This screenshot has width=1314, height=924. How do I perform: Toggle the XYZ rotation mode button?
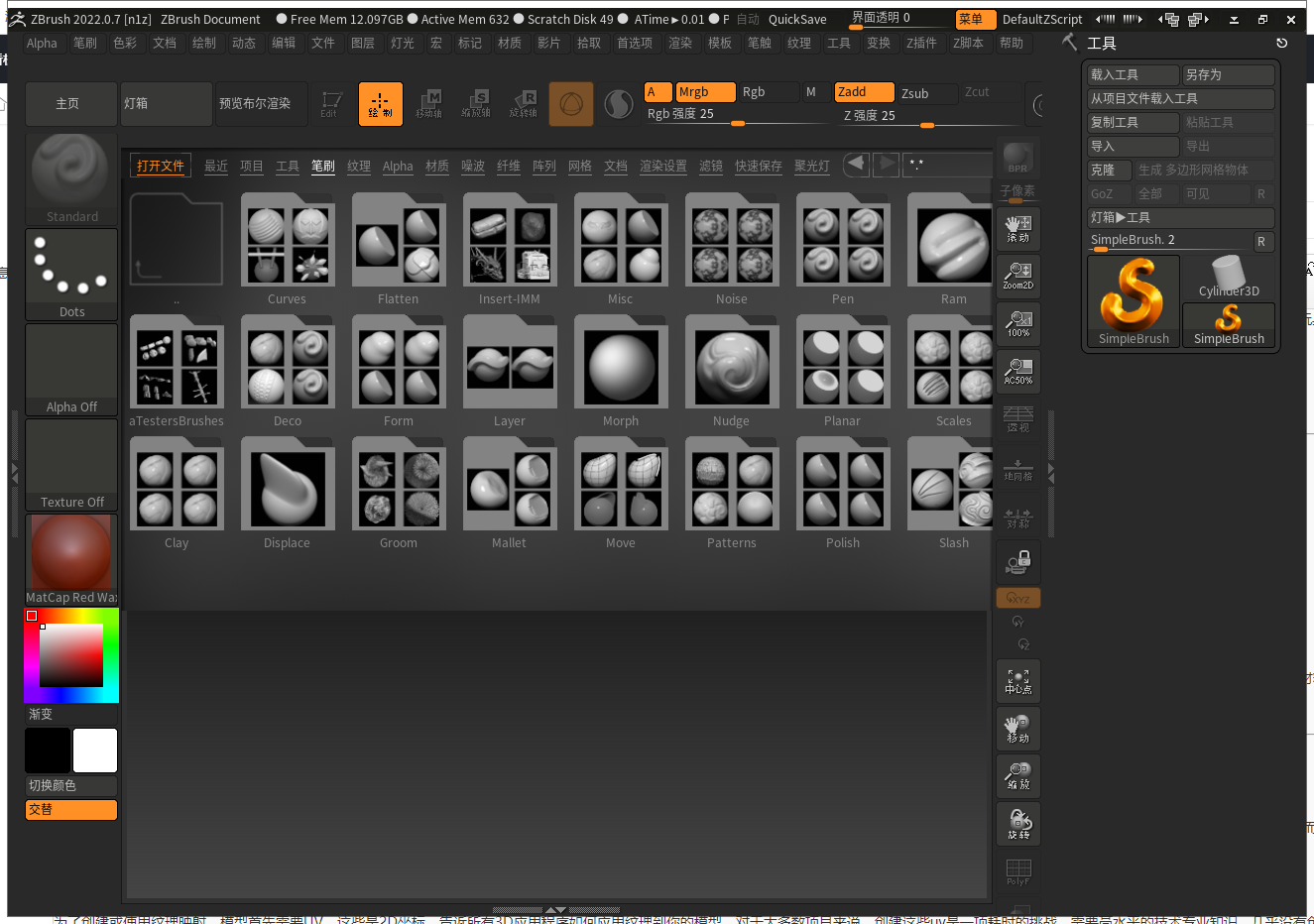pyautogui.click(x=1018, y=598)
